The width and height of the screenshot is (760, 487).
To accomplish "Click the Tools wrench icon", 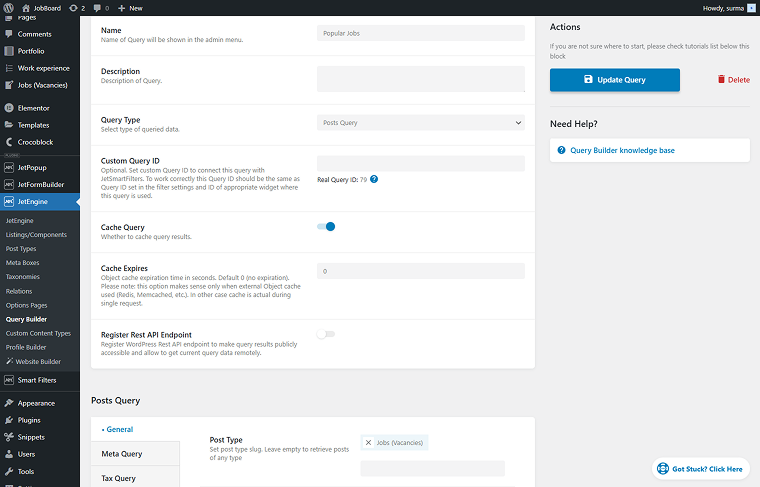I will pyautogui.click(x=9, y=471).
